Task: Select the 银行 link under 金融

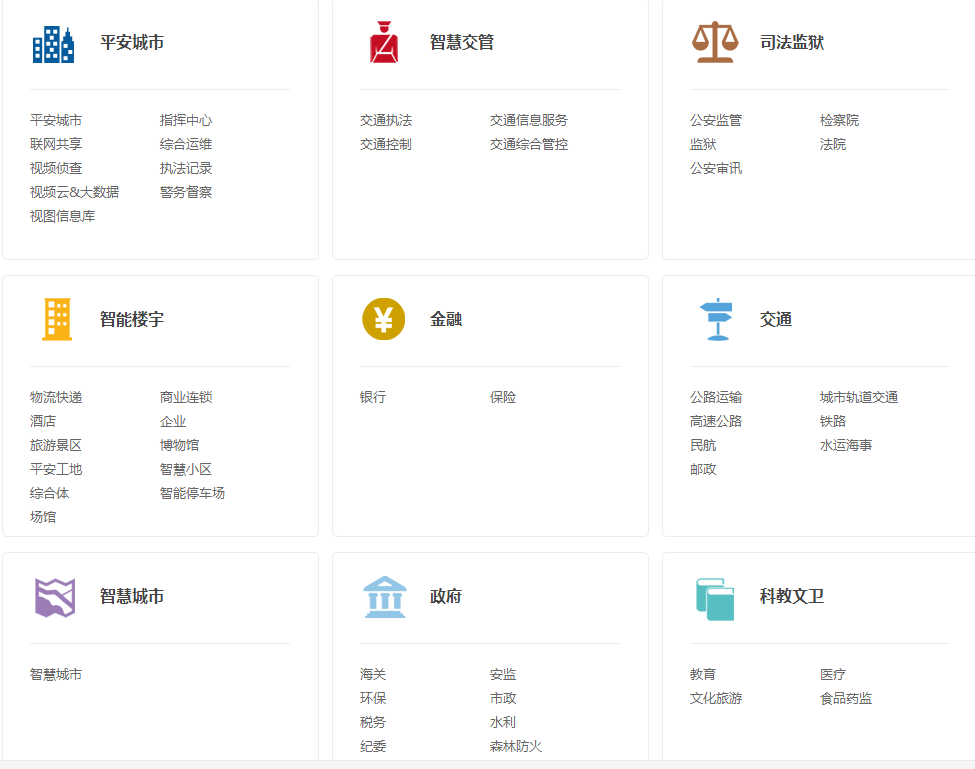Action: coord(373,397)
